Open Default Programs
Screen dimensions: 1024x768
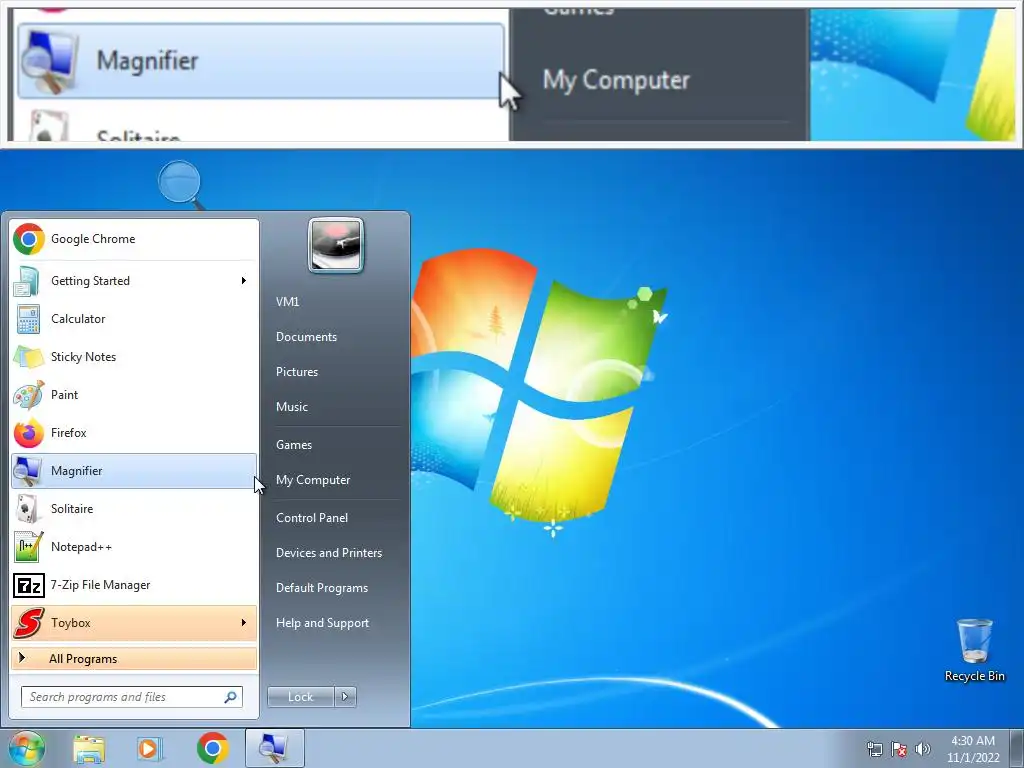tap(322, 588)
